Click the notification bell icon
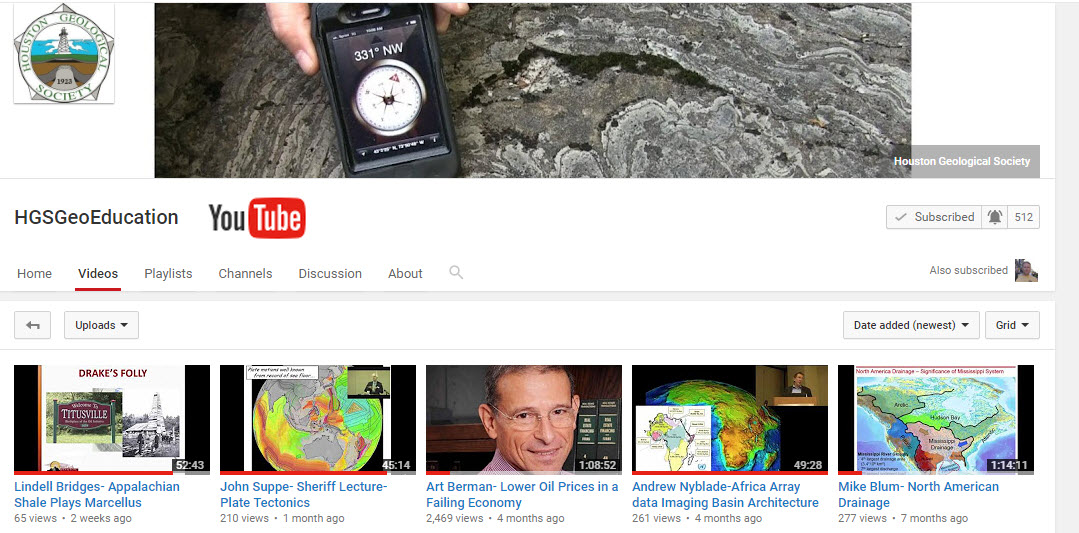The width and height of the screenshot is (1079, 533). pos(994,217)
